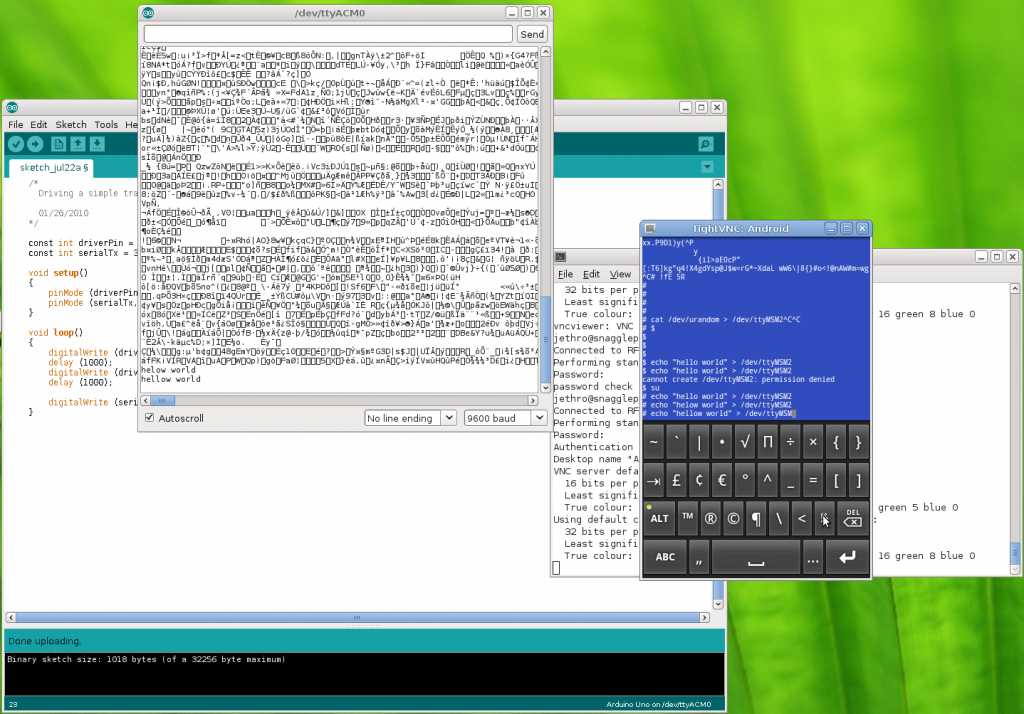Open the Arduino Edit menu
1024x714 pixels.
point(39,125)
